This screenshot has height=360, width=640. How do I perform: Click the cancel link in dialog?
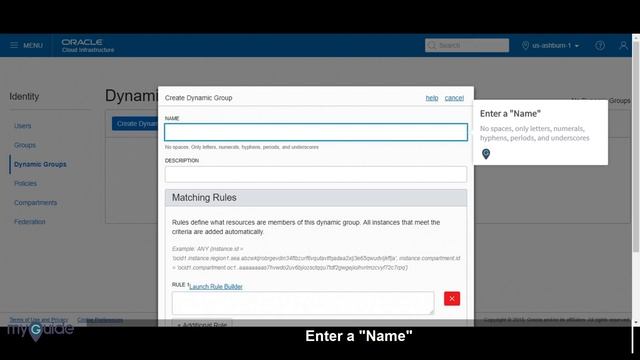pyautogui.click(x=454, y=98)
